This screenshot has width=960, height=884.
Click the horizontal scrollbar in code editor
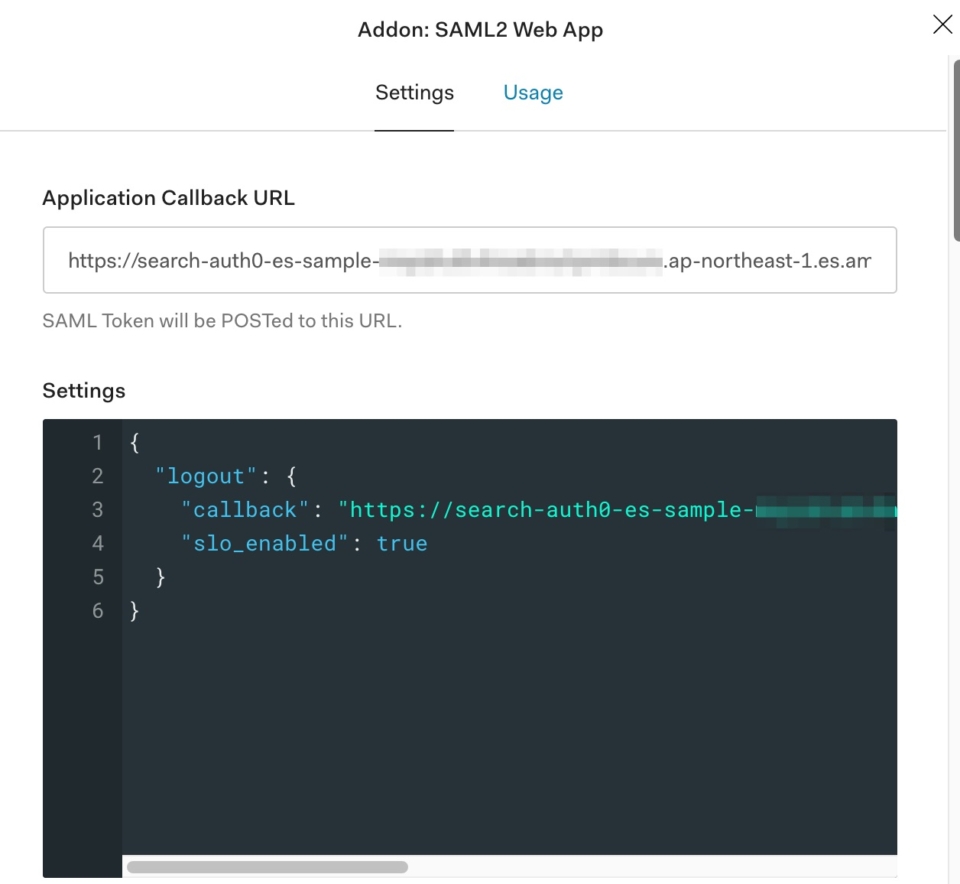pyautogui.click(x=267, y=867)
